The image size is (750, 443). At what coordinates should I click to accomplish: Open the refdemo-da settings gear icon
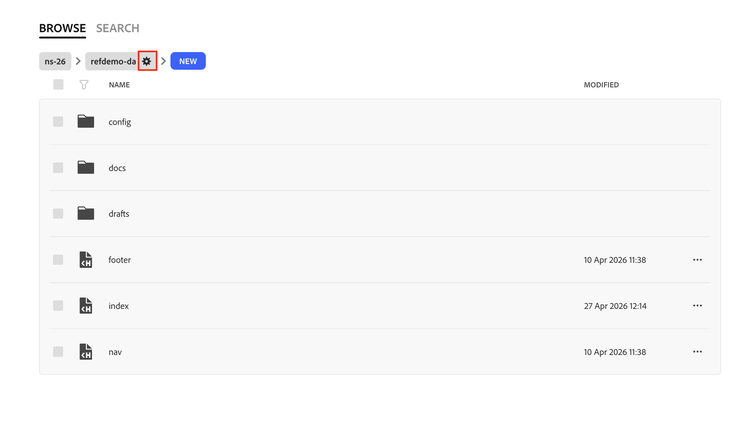coord(147,62)
